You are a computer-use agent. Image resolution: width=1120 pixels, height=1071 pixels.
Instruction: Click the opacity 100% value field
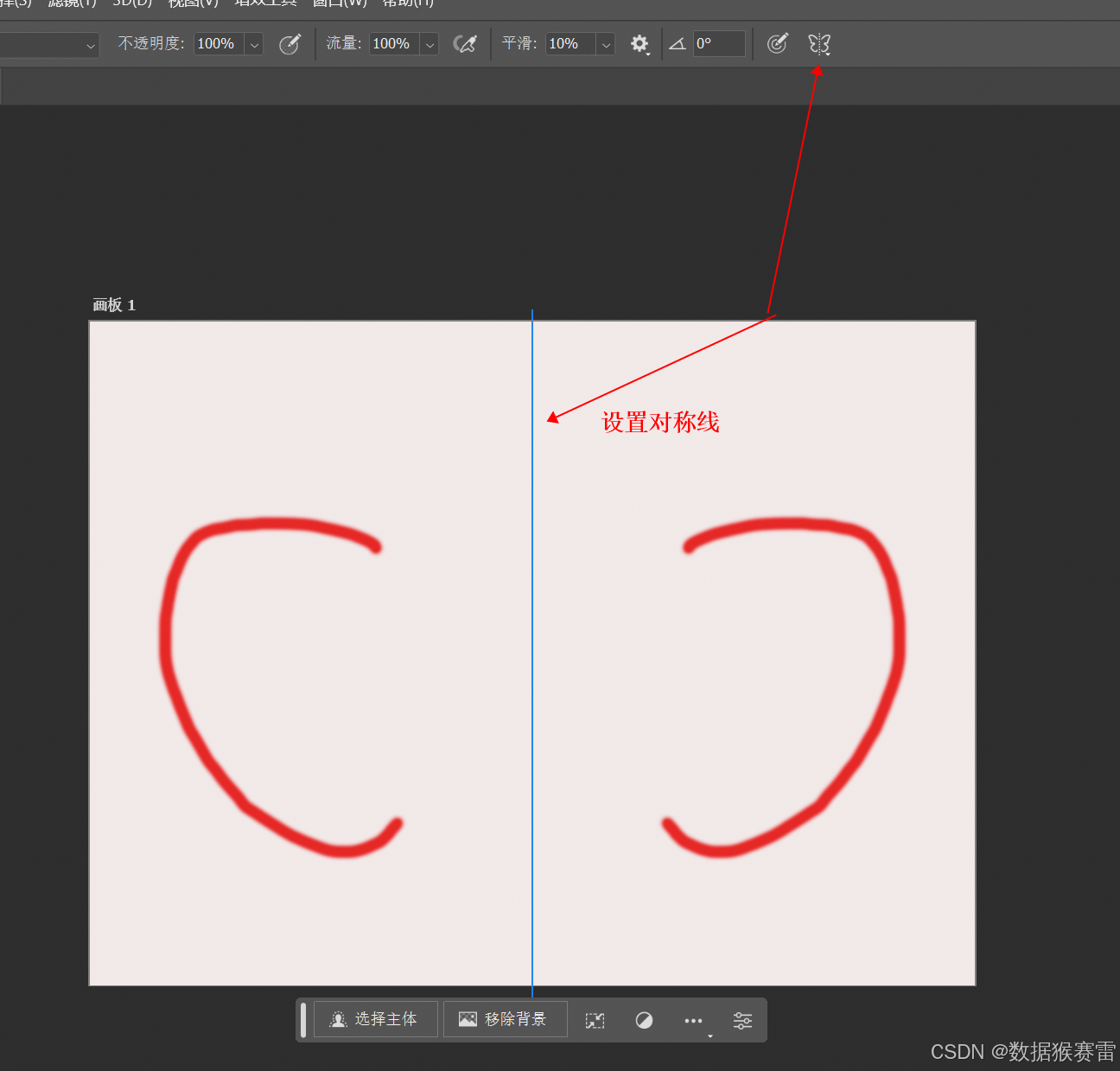pos(219,44)
